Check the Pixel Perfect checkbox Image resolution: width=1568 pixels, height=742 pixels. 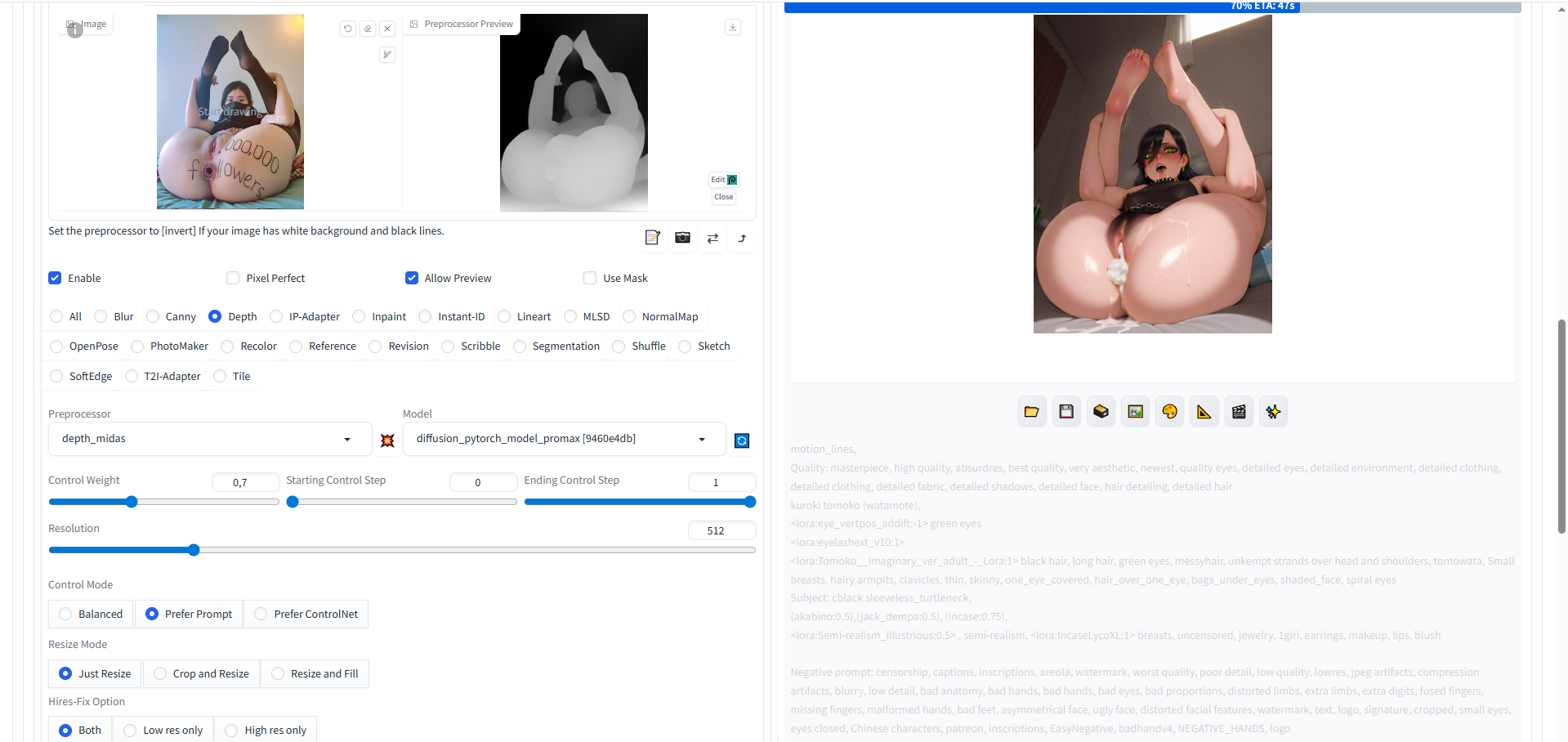click(233, 278)
